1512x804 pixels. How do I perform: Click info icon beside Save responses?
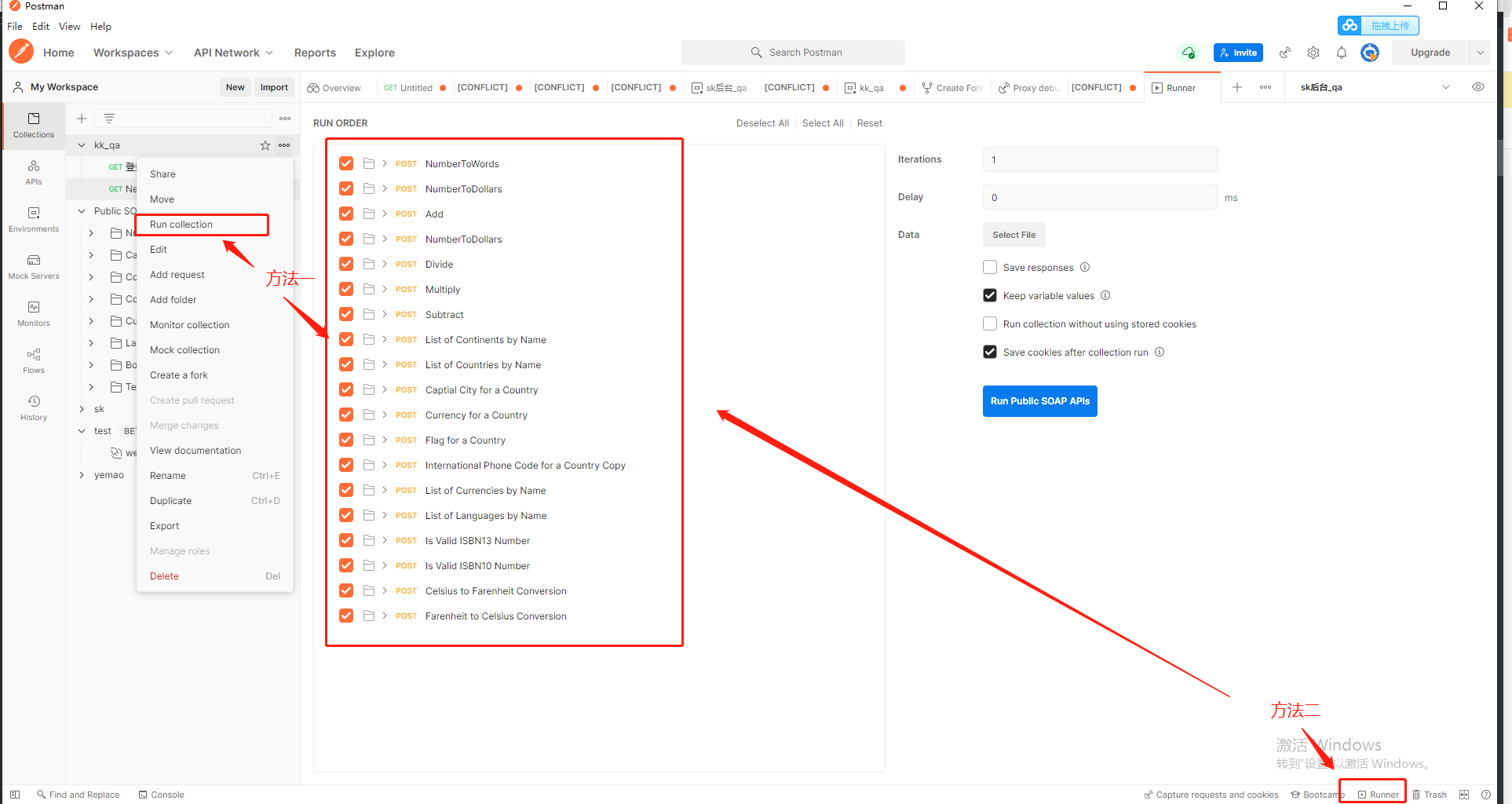pyautogui.click(x=1085, y=267)
